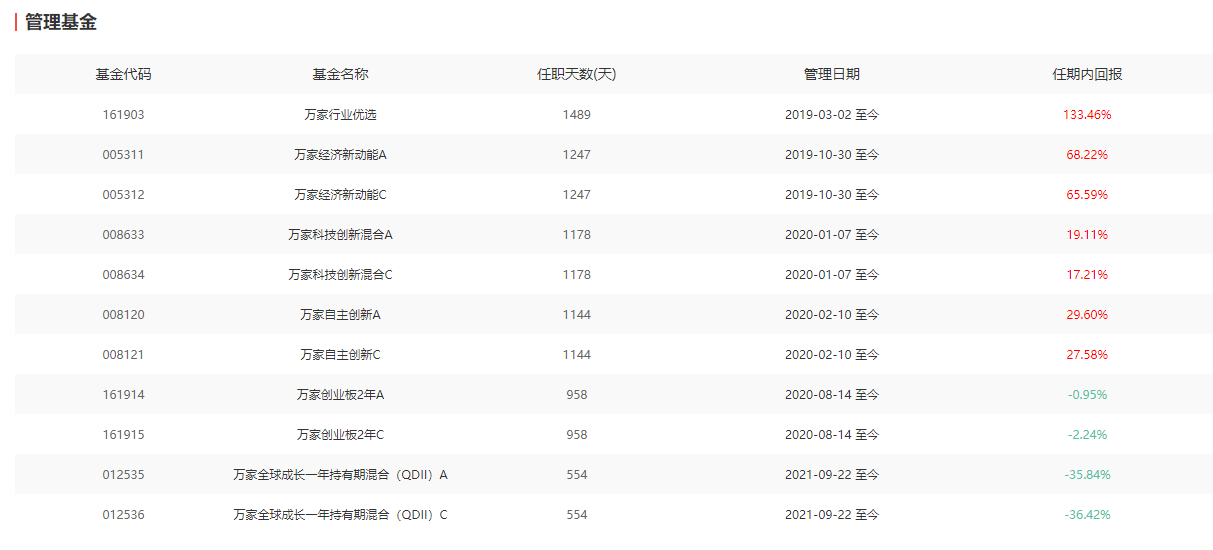
Task: Click fund code 005312
Action: tap(124, 195)
